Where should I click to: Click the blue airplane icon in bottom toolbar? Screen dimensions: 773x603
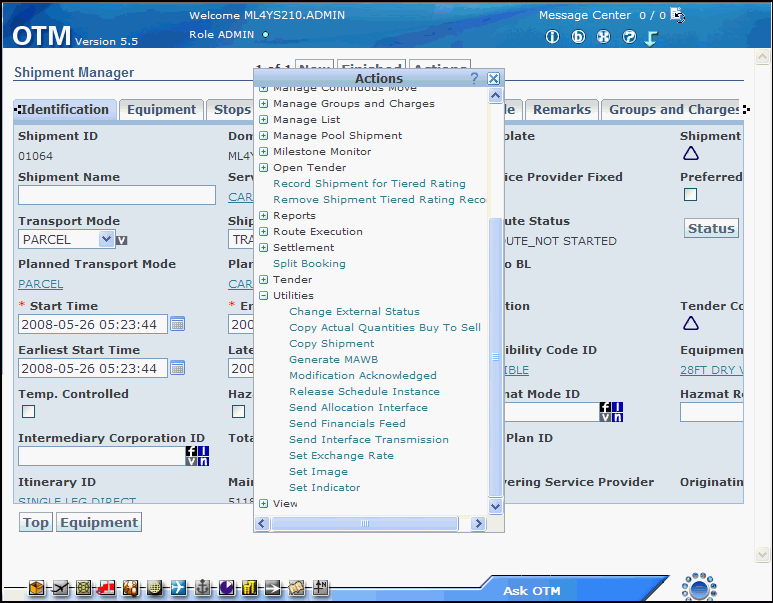pyautogui.click(x=178, y=587)
